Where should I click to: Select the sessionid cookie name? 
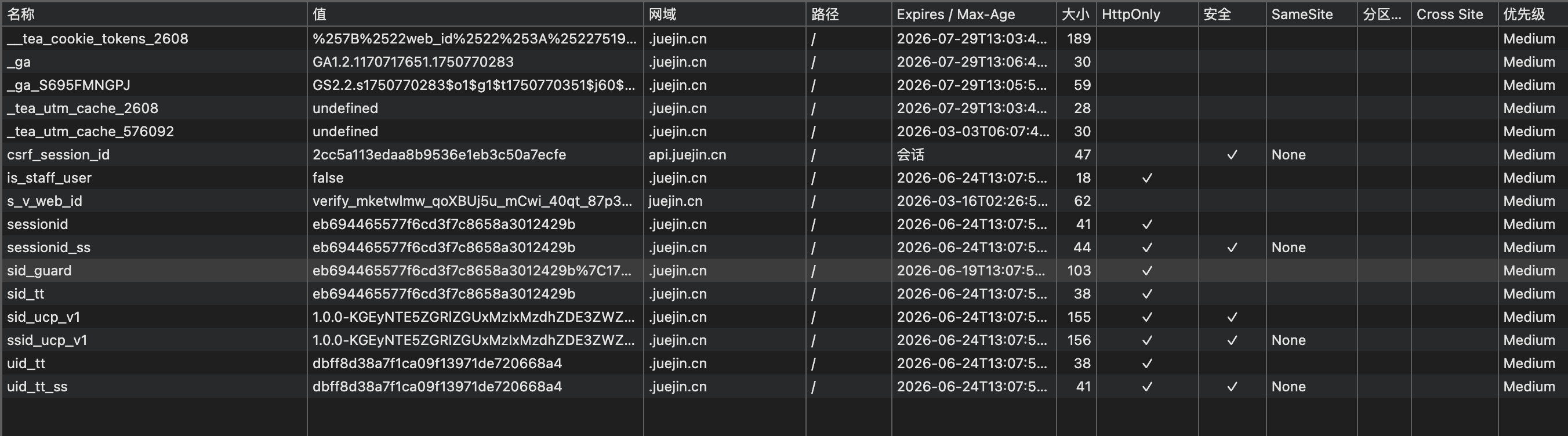pyautogui.click(x=37, y=224)
